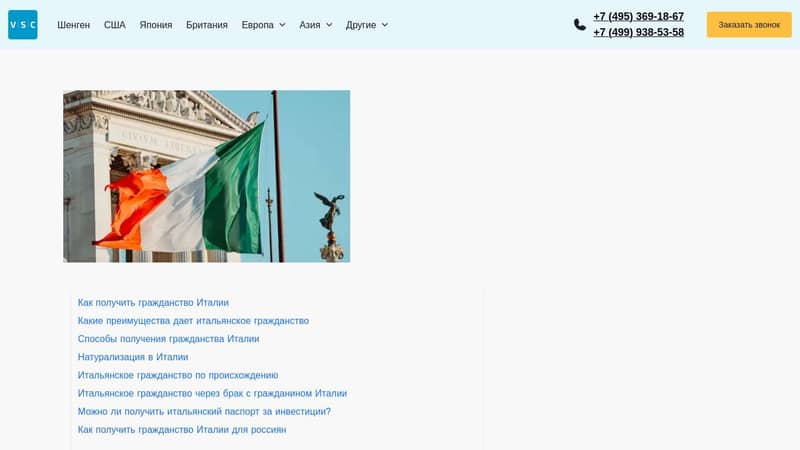Image resolution: width=800 pixels, height=450 pixels.
Task: Open Итальянское гражданство через брак link
Action: [212, 393]
